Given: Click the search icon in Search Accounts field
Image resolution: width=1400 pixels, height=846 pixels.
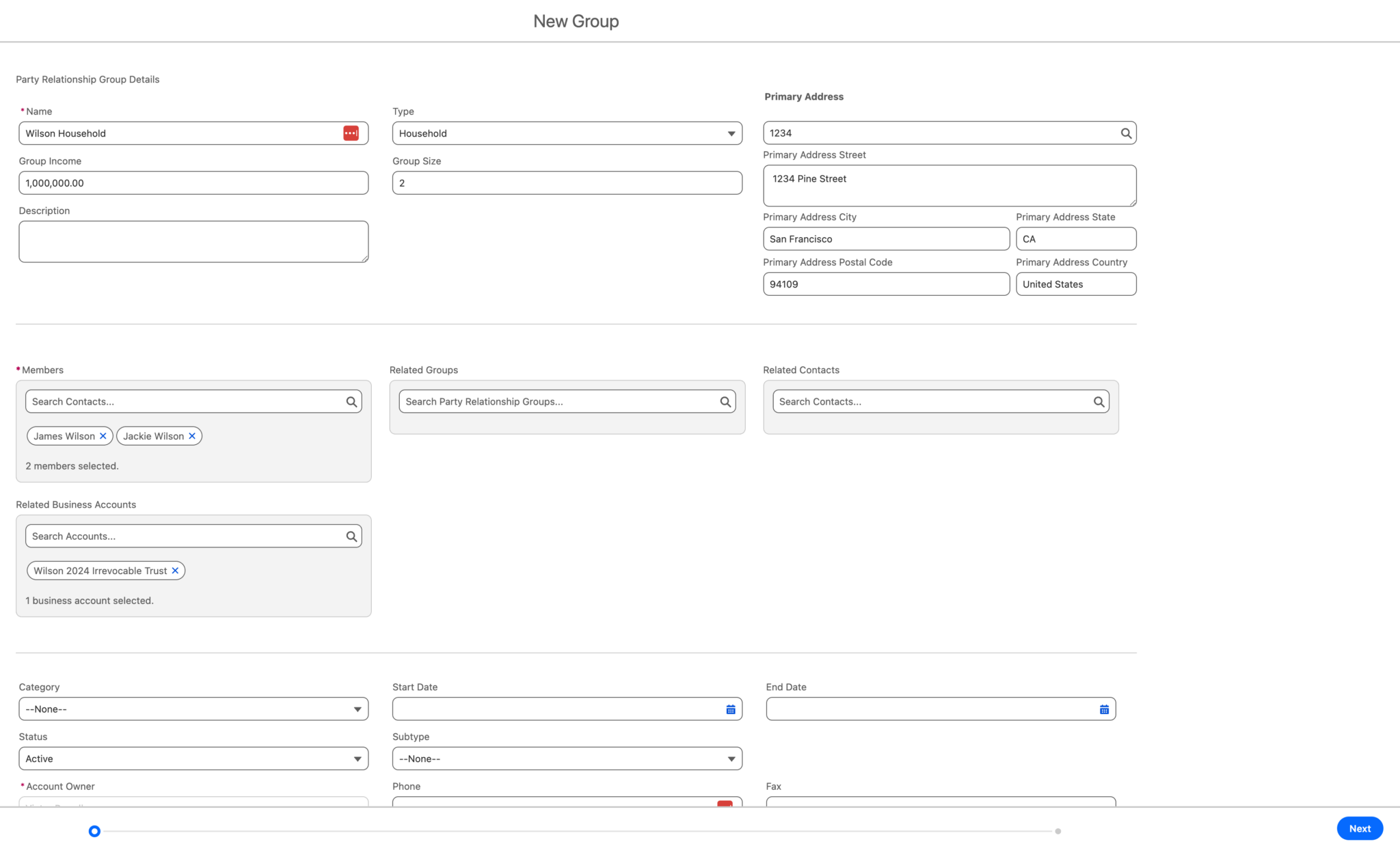Looking at the screenshot, I should (351, 536).
